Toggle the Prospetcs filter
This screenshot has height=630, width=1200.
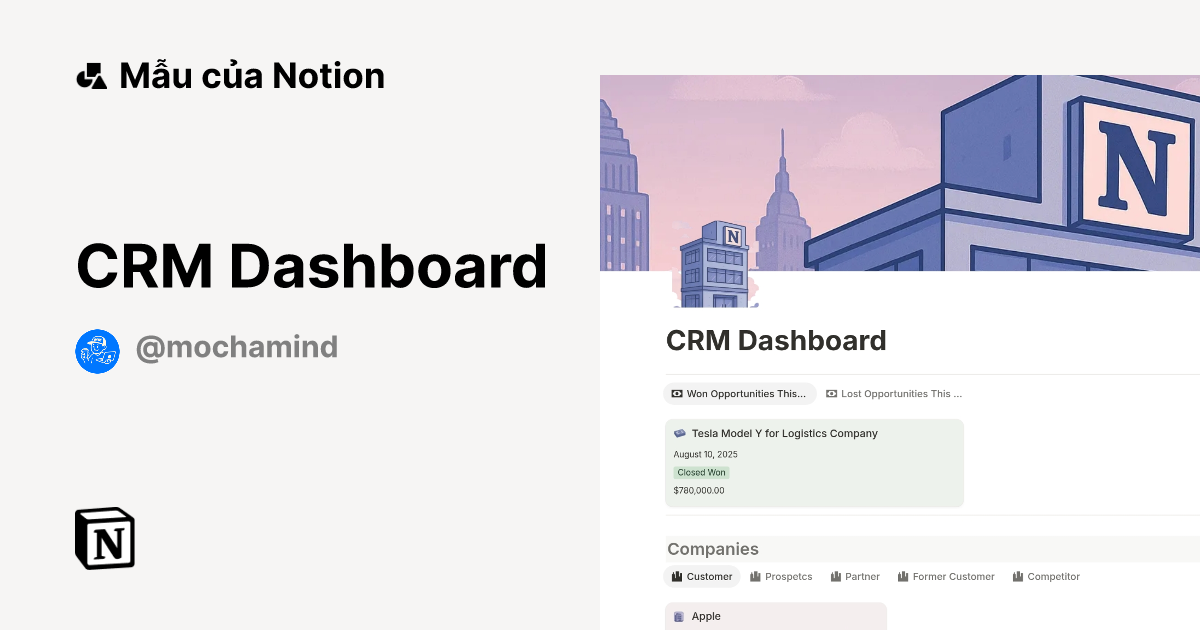pos(781,576)
